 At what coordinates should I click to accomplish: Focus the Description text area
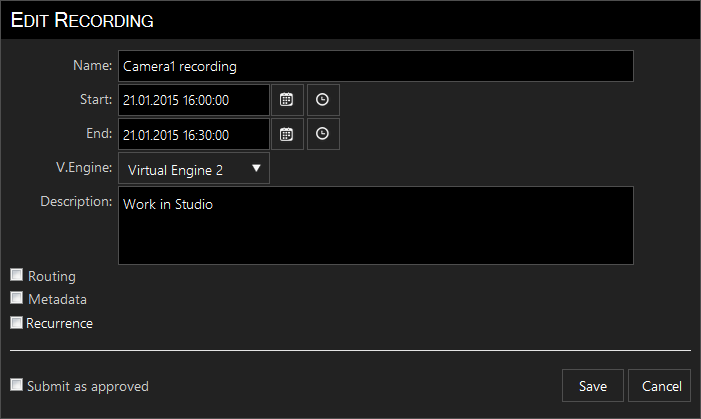coord(376,225)
